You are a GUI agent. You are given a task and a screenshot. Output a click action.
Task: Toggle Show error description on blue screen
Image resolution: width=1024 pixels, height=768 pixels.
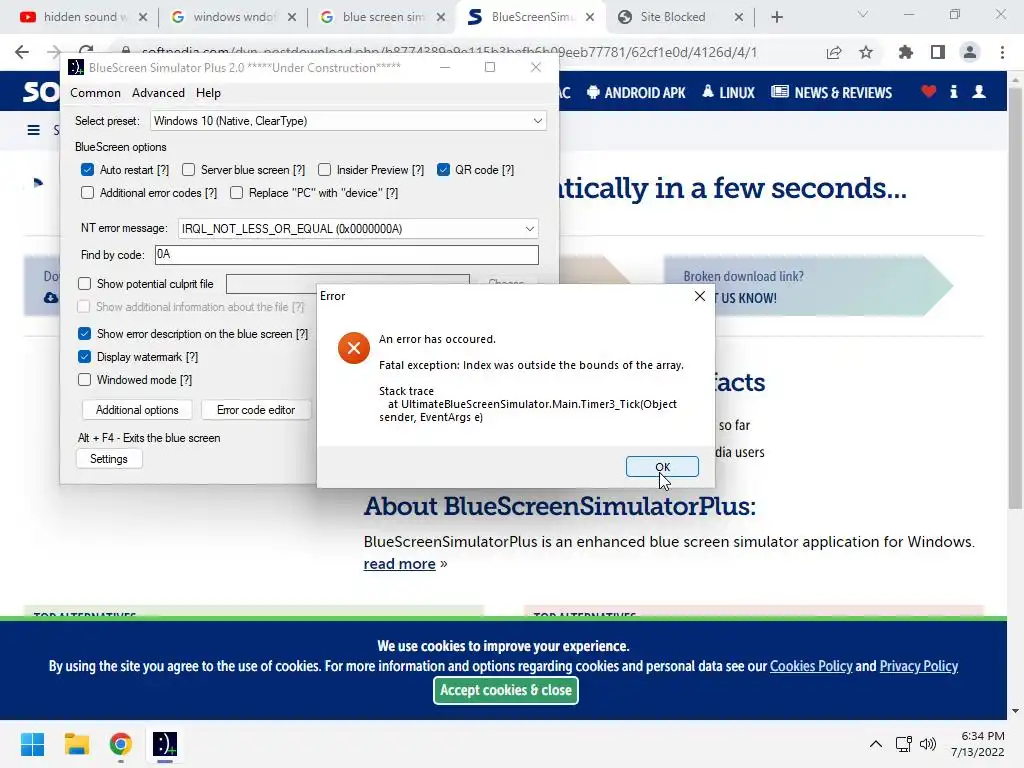click(84, 334)
